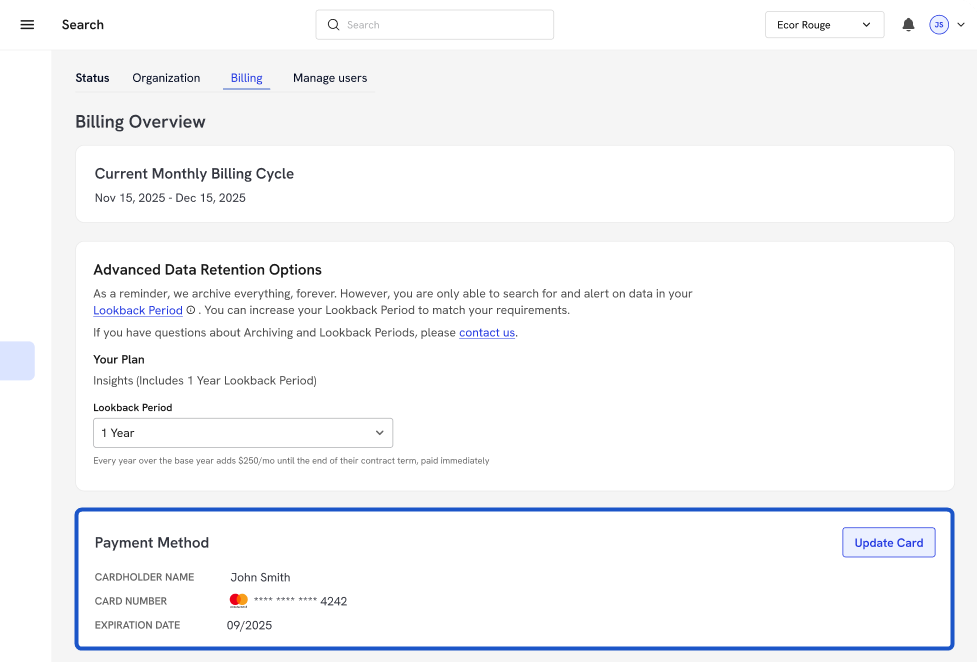Click the Mastercard logo icon
Viewport: 977px width, 662px height.
(238, 601)
